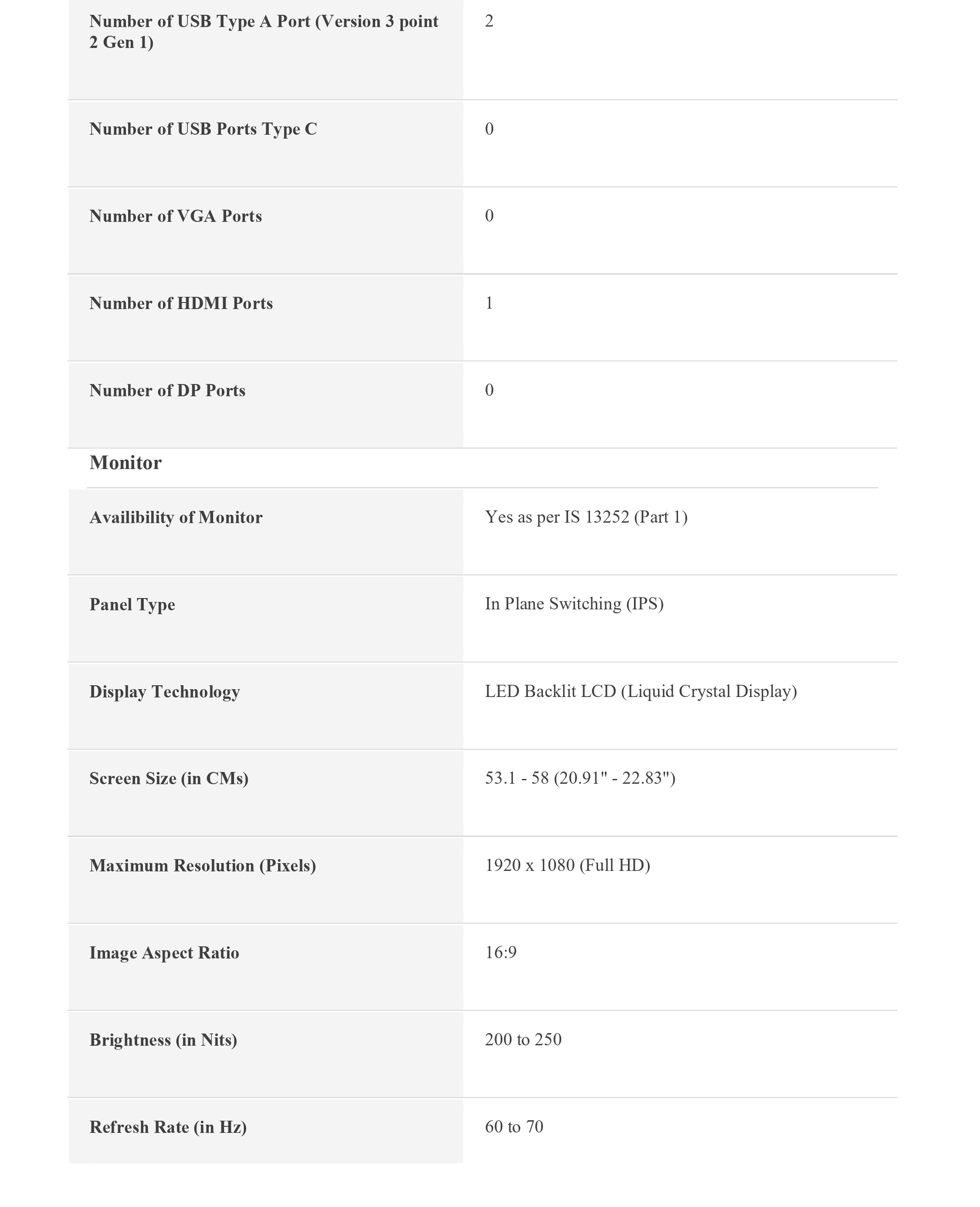Click the 'Number of USB Ports Type C' label
Screen dimensions: 980x1207
coord(203,129)
